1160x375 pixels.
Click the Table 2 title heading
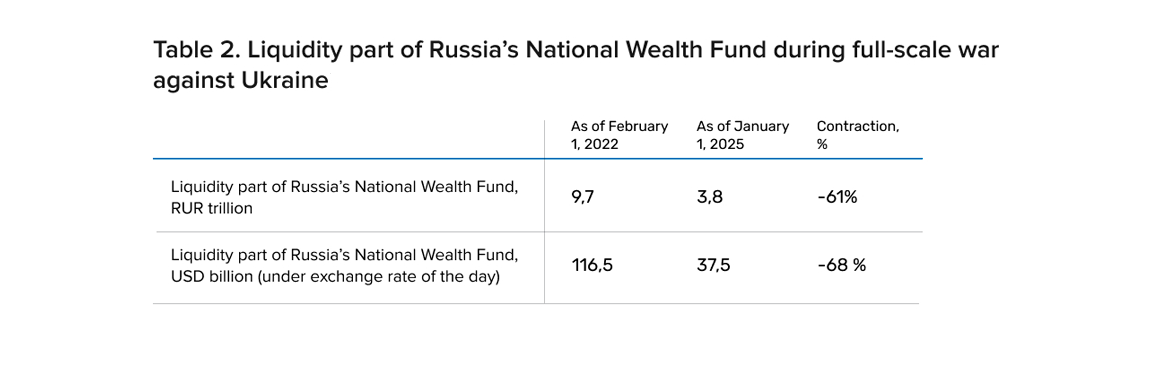pos(576,66)
